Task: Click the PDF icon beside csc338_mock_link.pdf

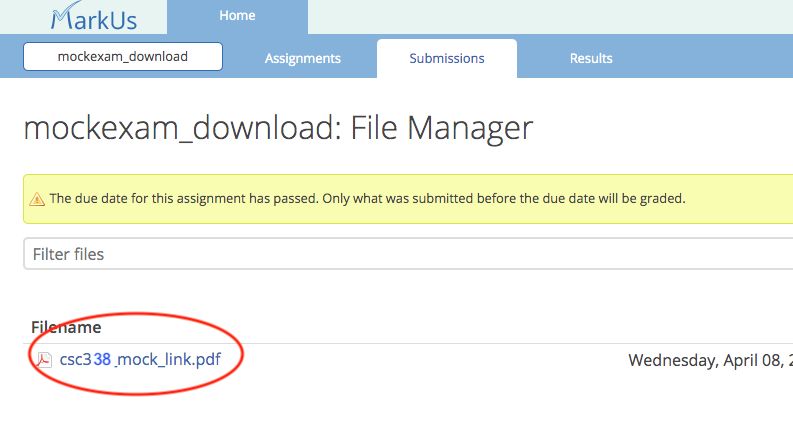Action: pyautogui.click(x=44, y=360)
